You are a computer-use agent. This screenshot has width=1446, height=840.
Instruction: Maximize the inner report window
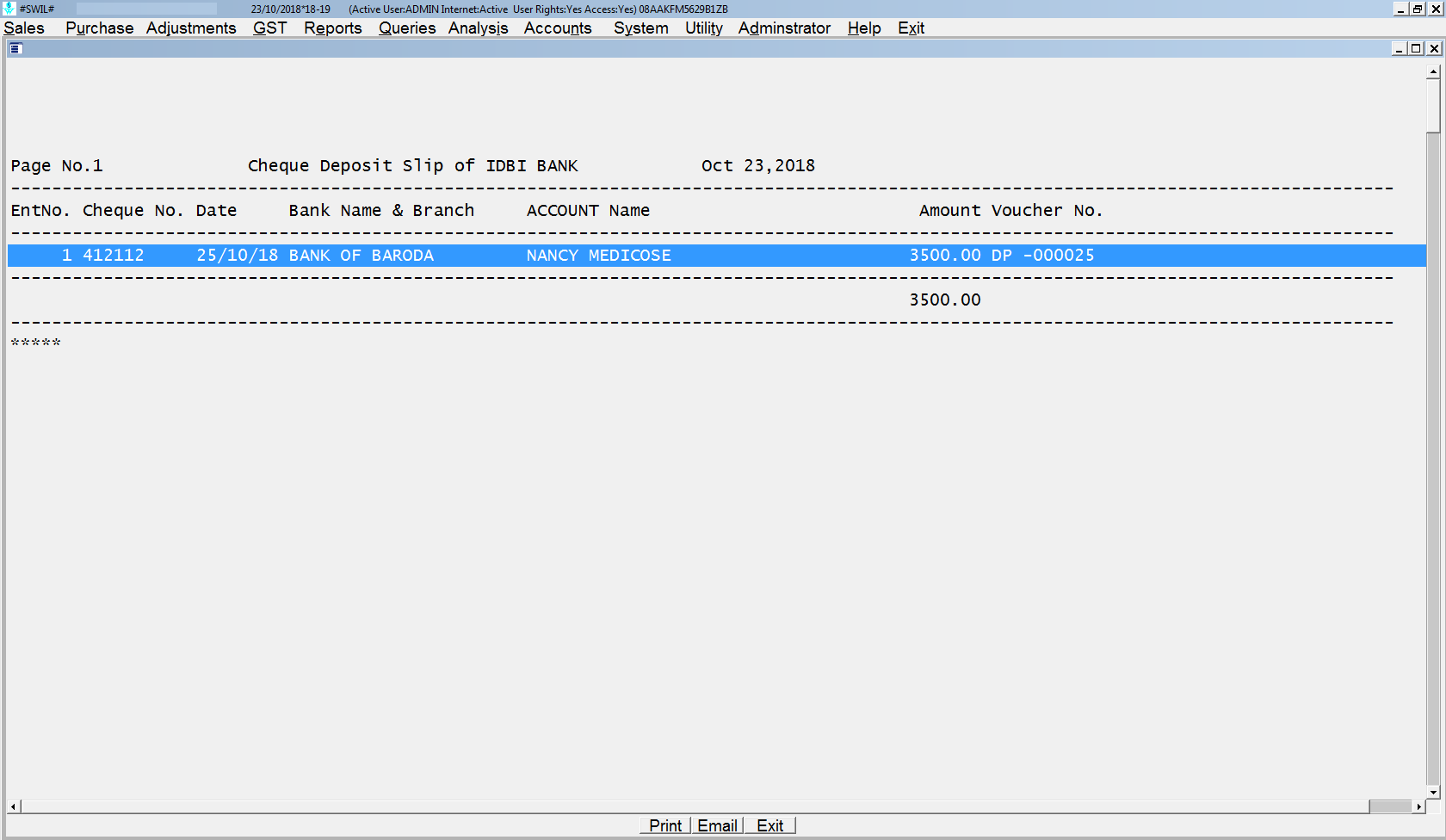pyautogui.click(x=1416, y=48)
